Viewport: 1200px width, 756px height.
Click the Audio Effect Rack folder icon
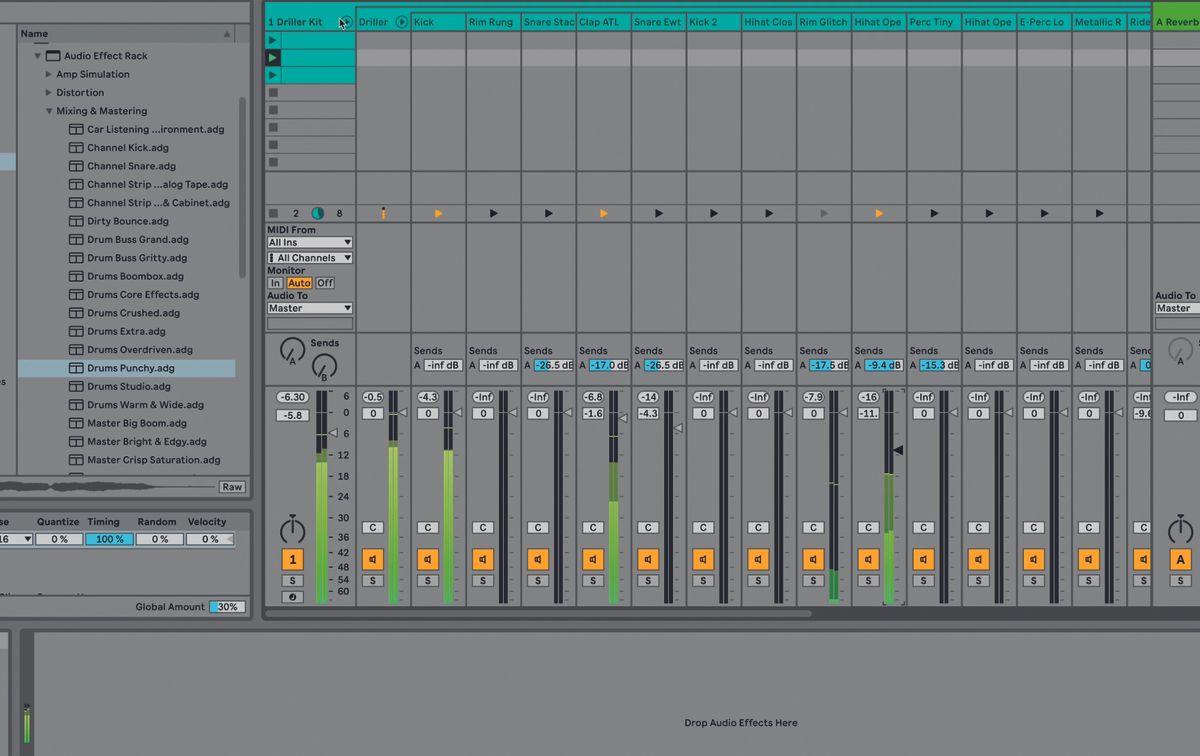(x=53, y=55)
